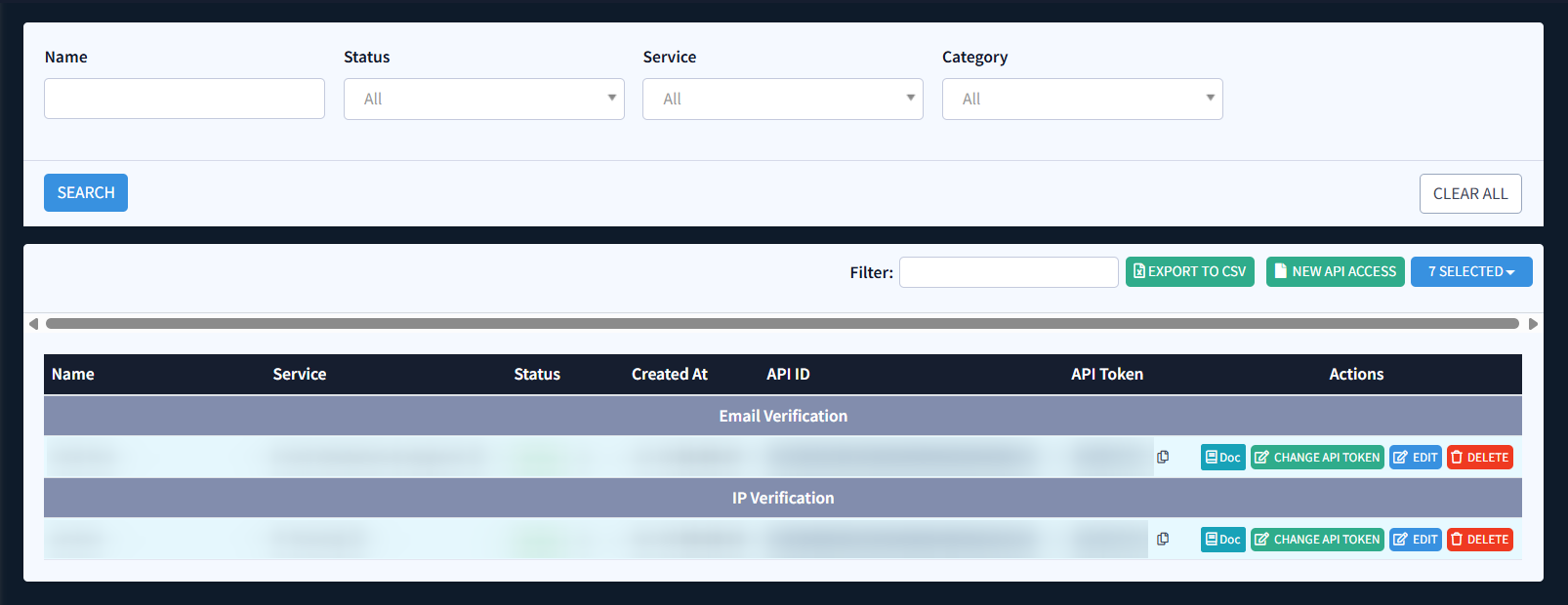Open the Status filter dropdown

tap(483, 99)
